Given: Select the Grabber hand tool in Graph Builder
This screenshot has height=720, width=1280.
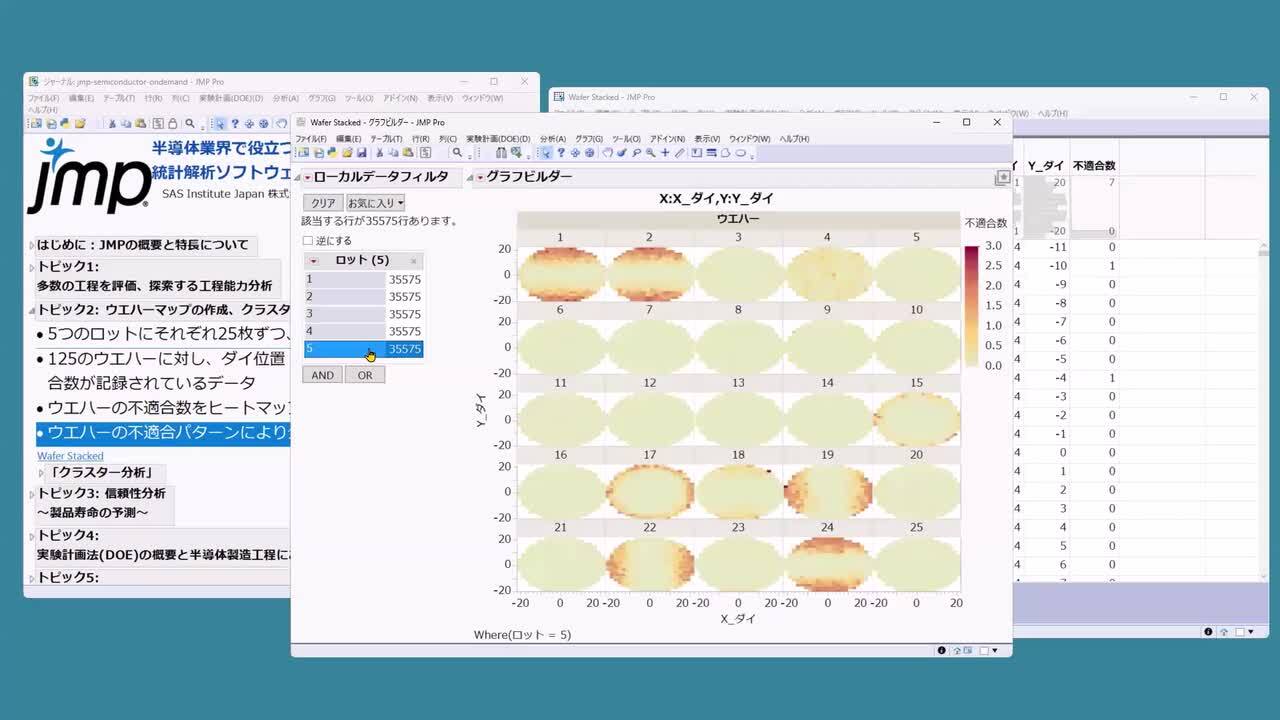Looking at the screenshot, I should pos(608,153).
